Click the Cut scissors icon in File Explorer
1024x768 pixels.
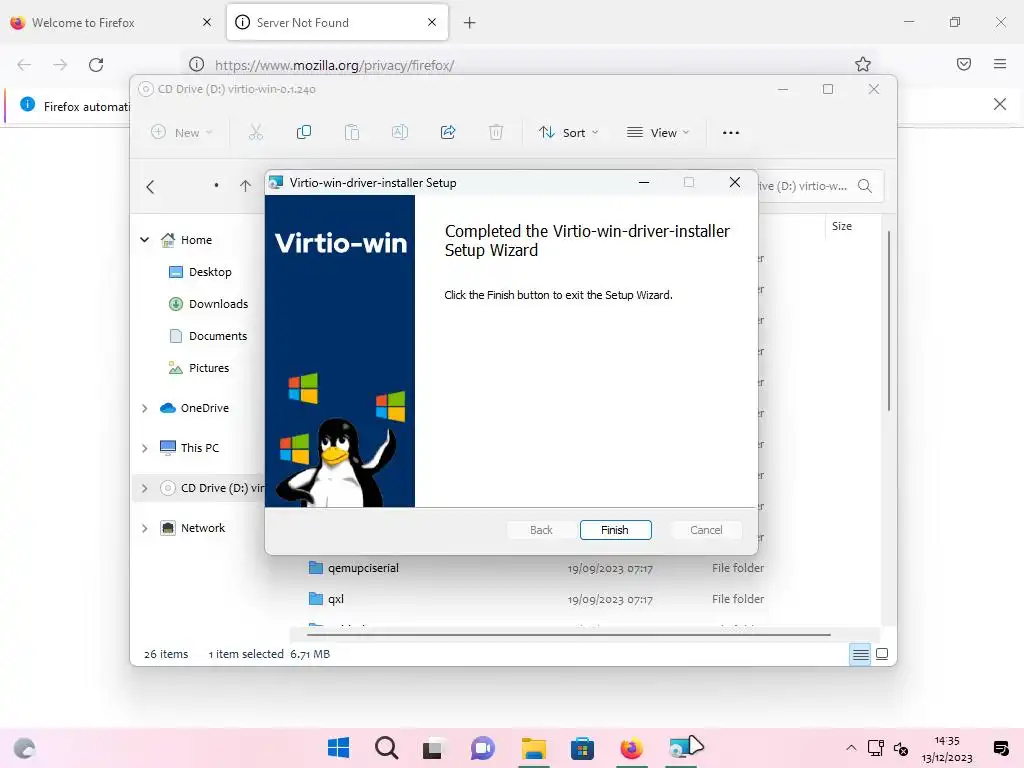pyautogui.click(x=255, y=133)
